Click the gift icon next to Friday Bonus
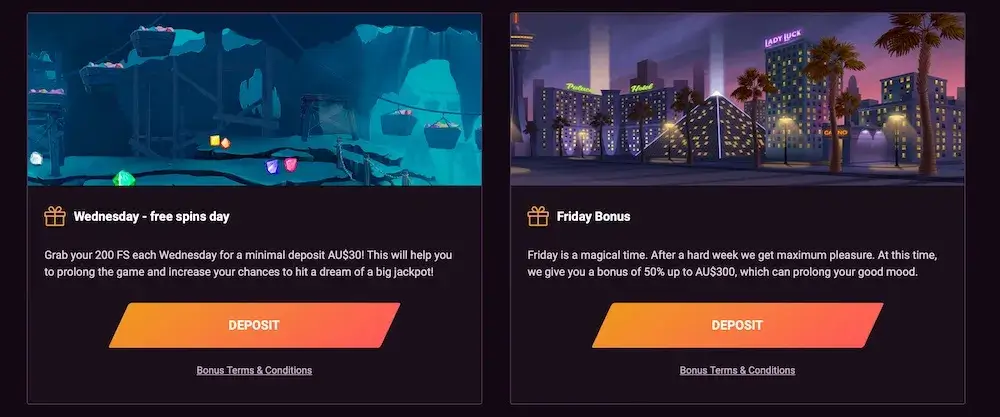The width and height of the screenshot is (1000, 417). pyautogui.click(x=538, y=217)
